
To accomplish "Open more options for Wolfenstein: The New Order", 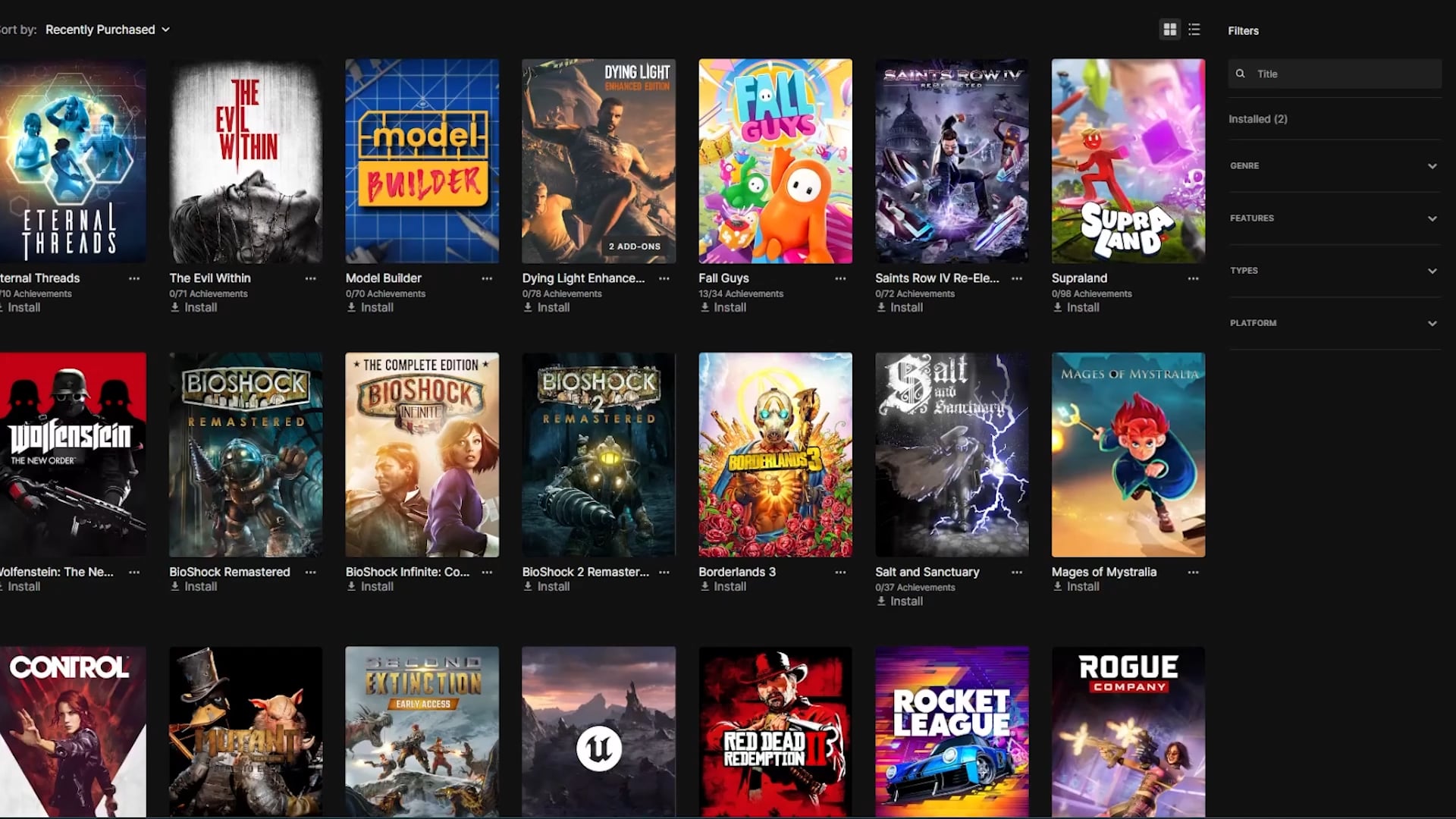I will 134,572.
